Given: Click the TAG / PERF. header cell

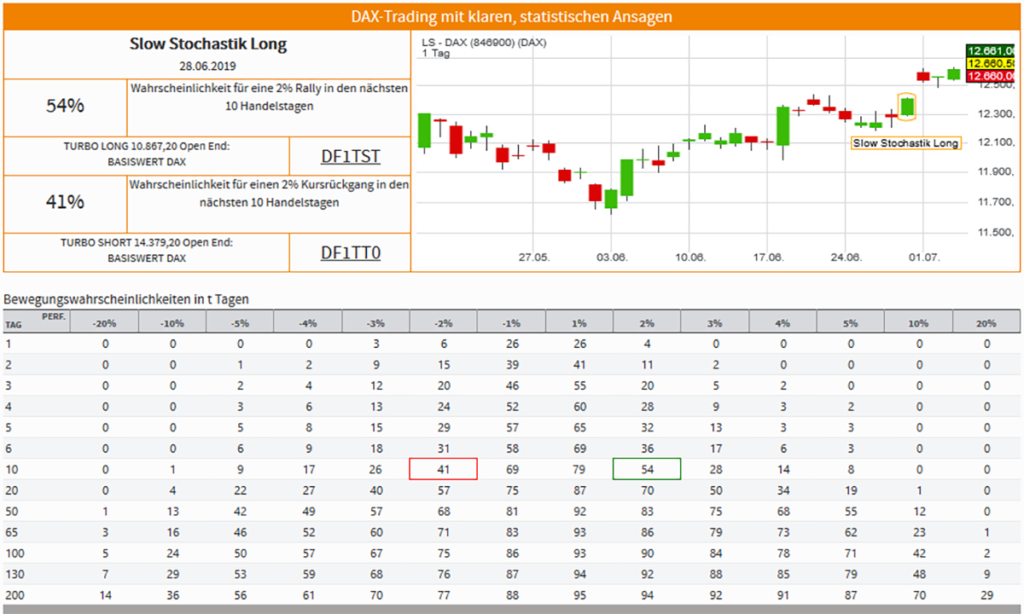Looking at the screenshot, I should [37, 321].
